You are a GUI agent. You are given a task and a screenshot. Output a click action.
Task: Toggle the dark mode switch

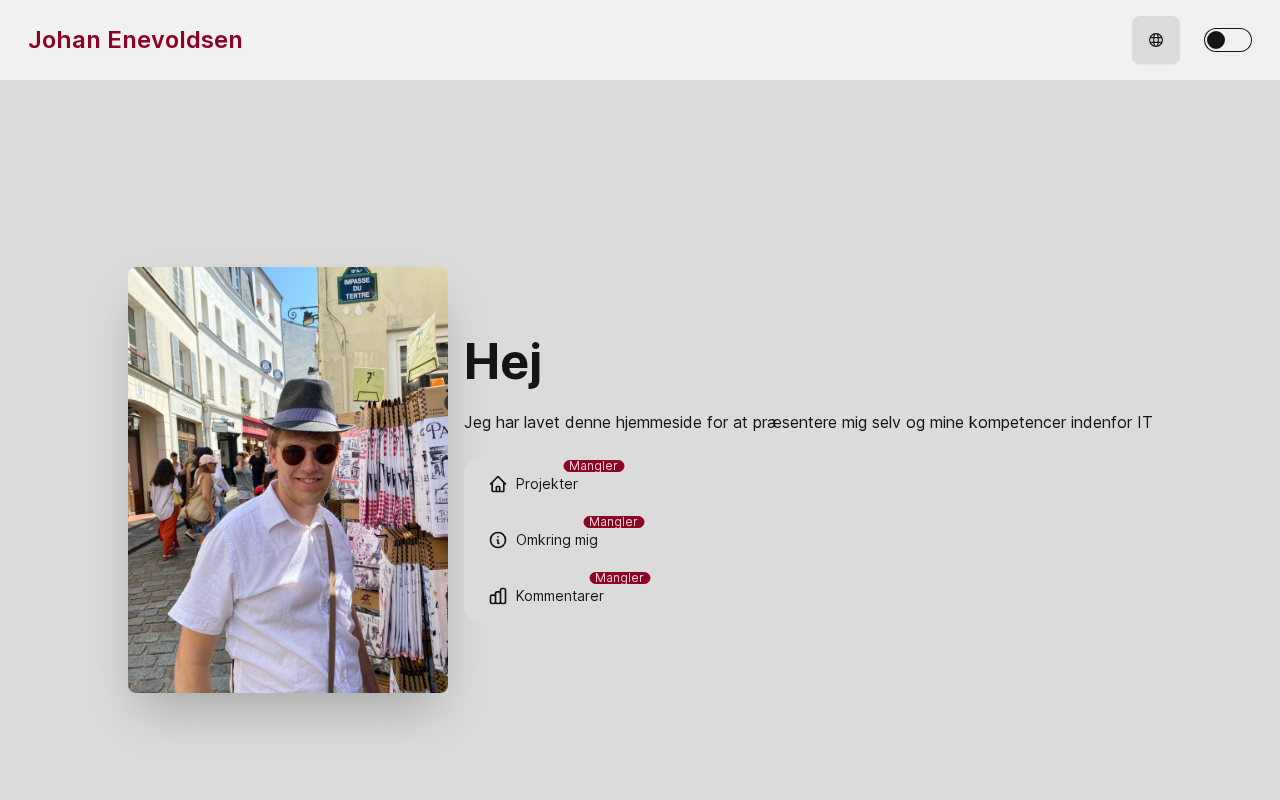(x=1228, y=40)
